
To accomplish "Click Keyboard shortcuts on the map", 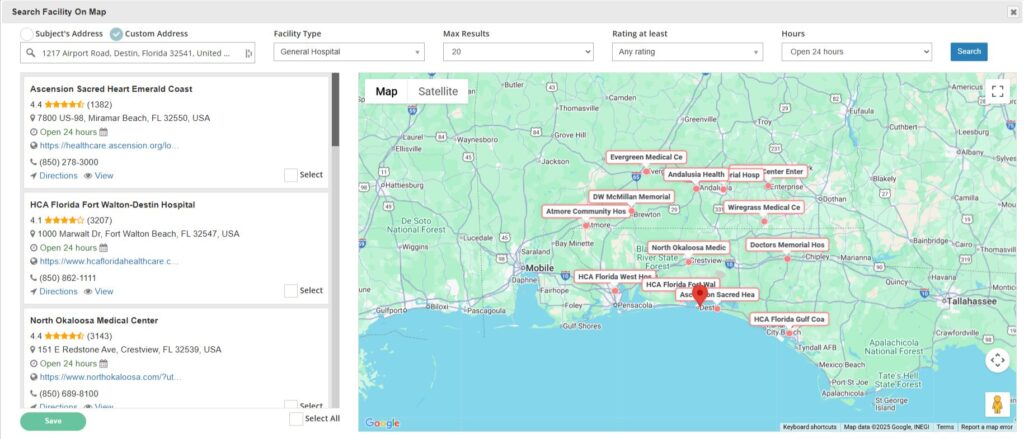I will tap(809, 427).
